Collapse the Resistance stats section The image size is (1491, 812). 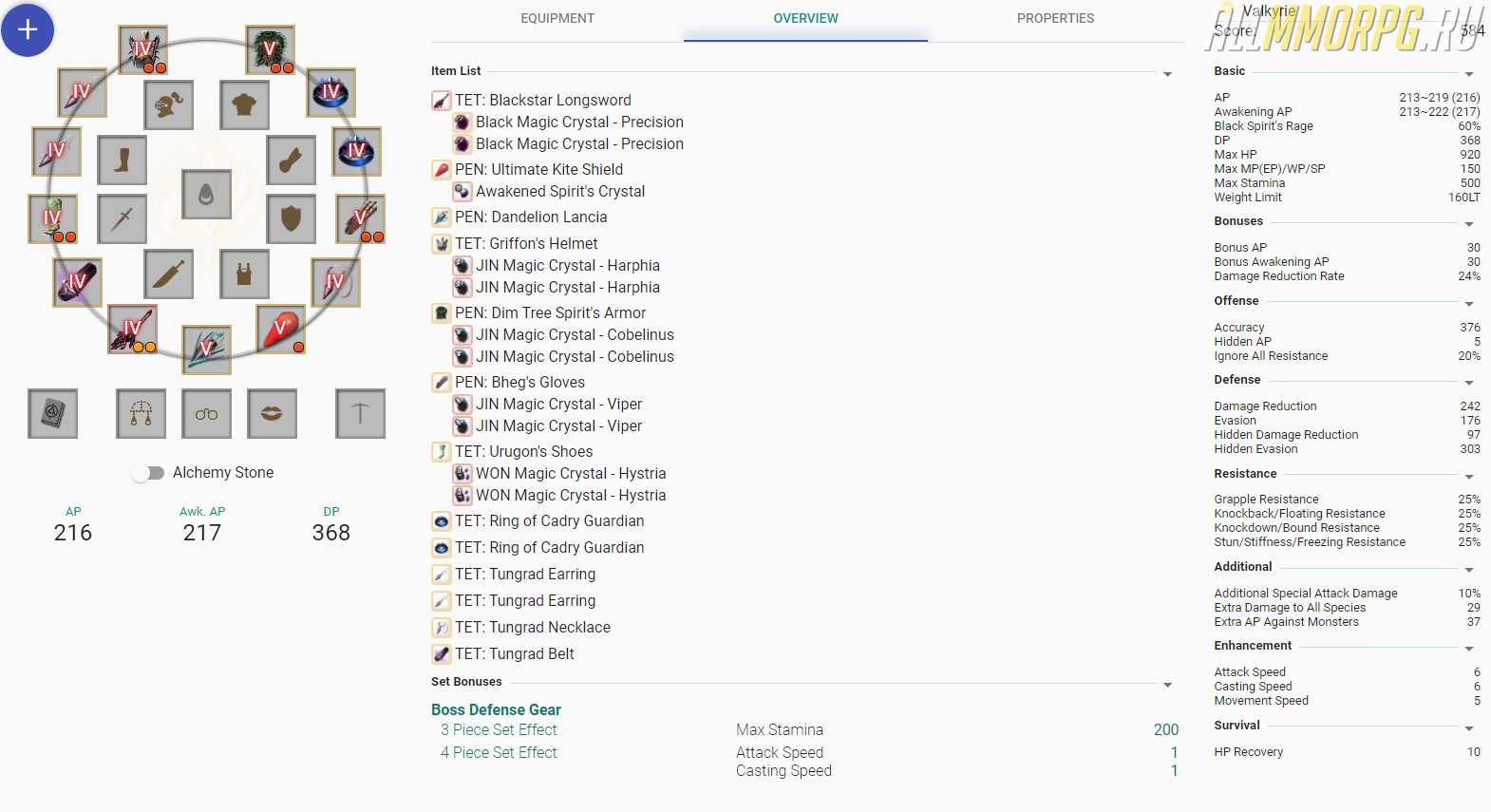pyautogui.click(x=1469, y=477)
